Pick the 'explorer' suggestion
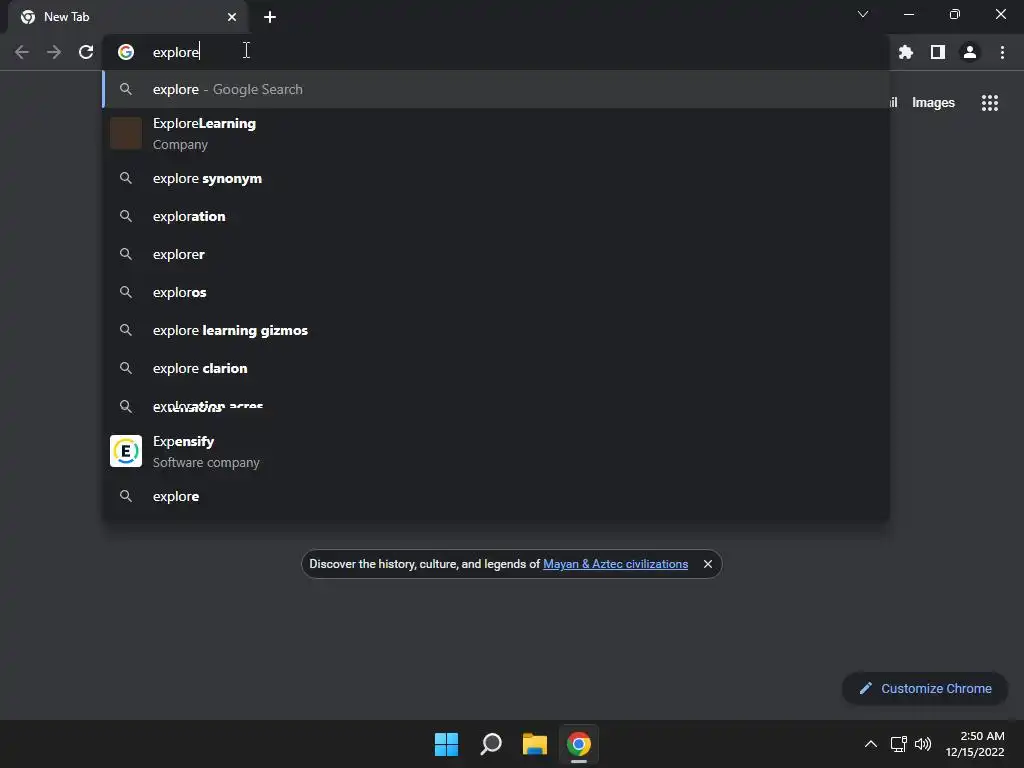Screen dimensions: 1024x768 coord(496,254)
